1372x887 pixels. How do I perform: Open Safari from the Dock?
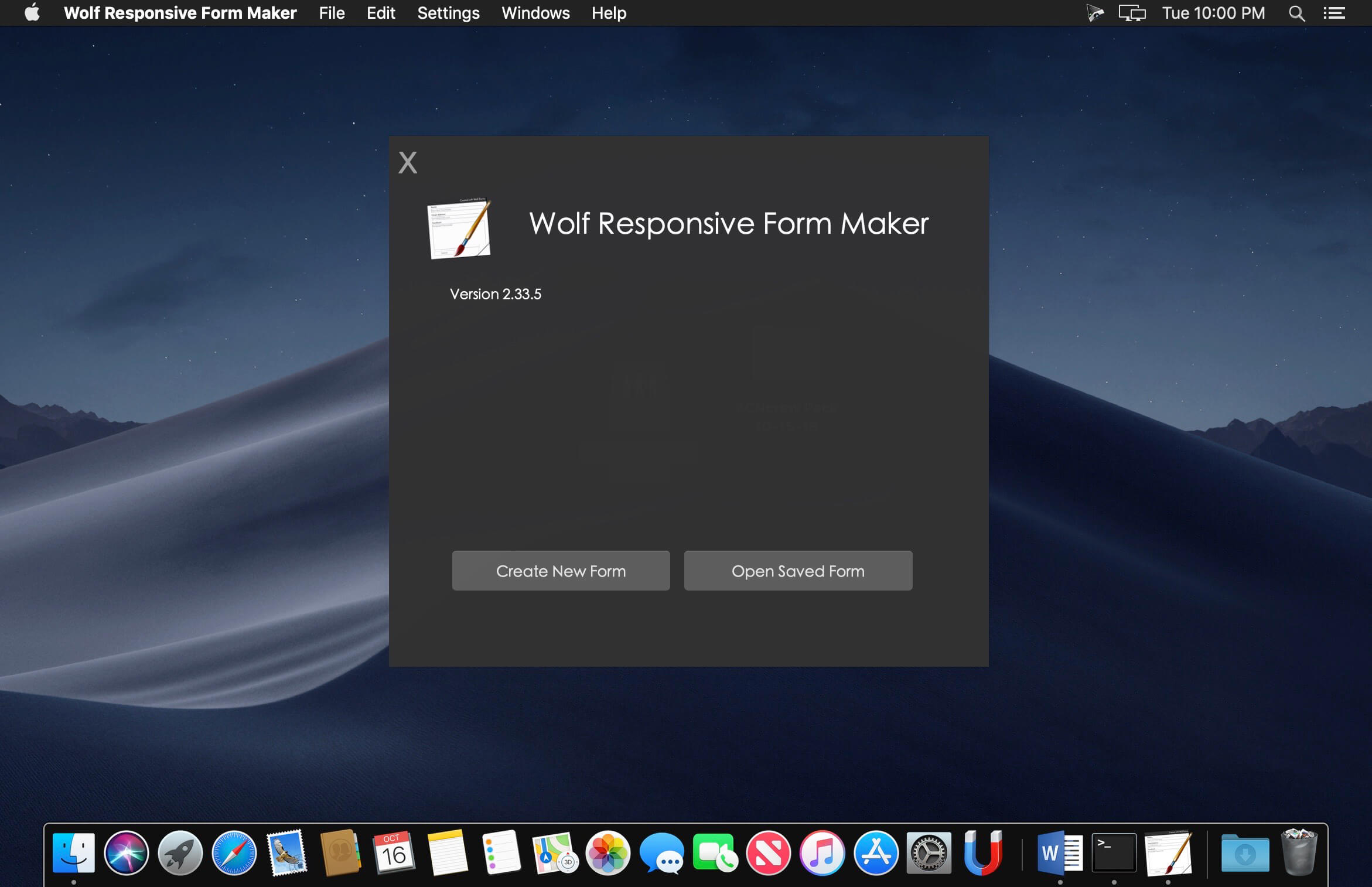coord(234,853)
